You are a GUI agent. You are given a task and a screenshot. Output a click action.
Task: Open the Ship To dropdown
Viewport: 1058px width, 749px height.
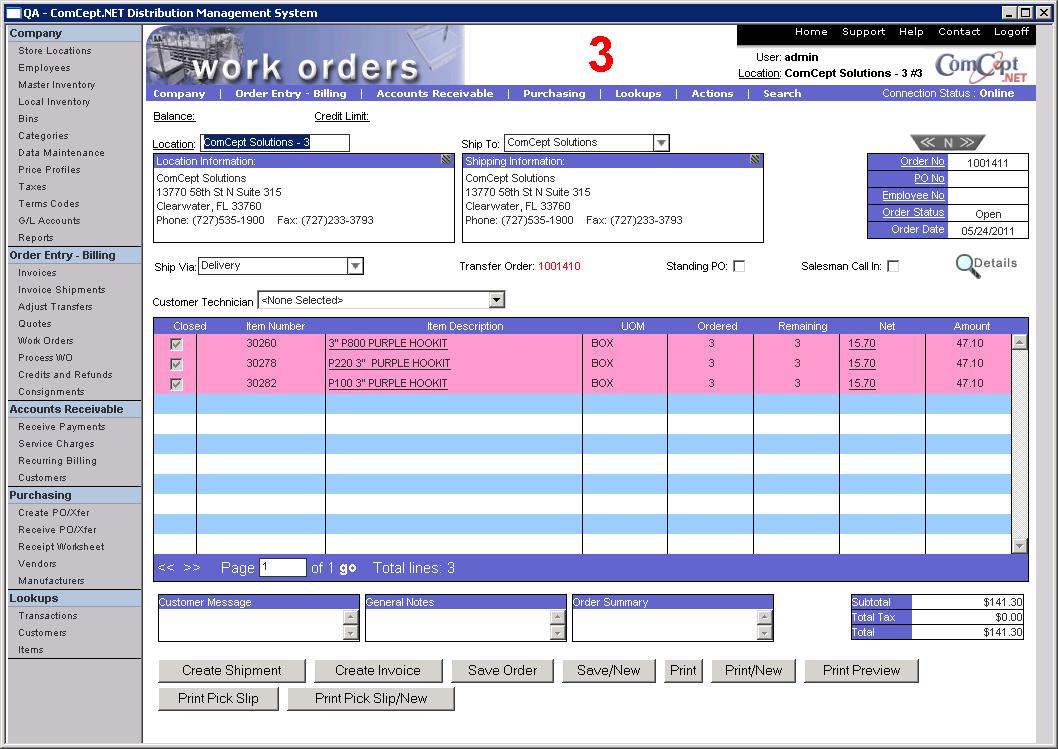660,143
